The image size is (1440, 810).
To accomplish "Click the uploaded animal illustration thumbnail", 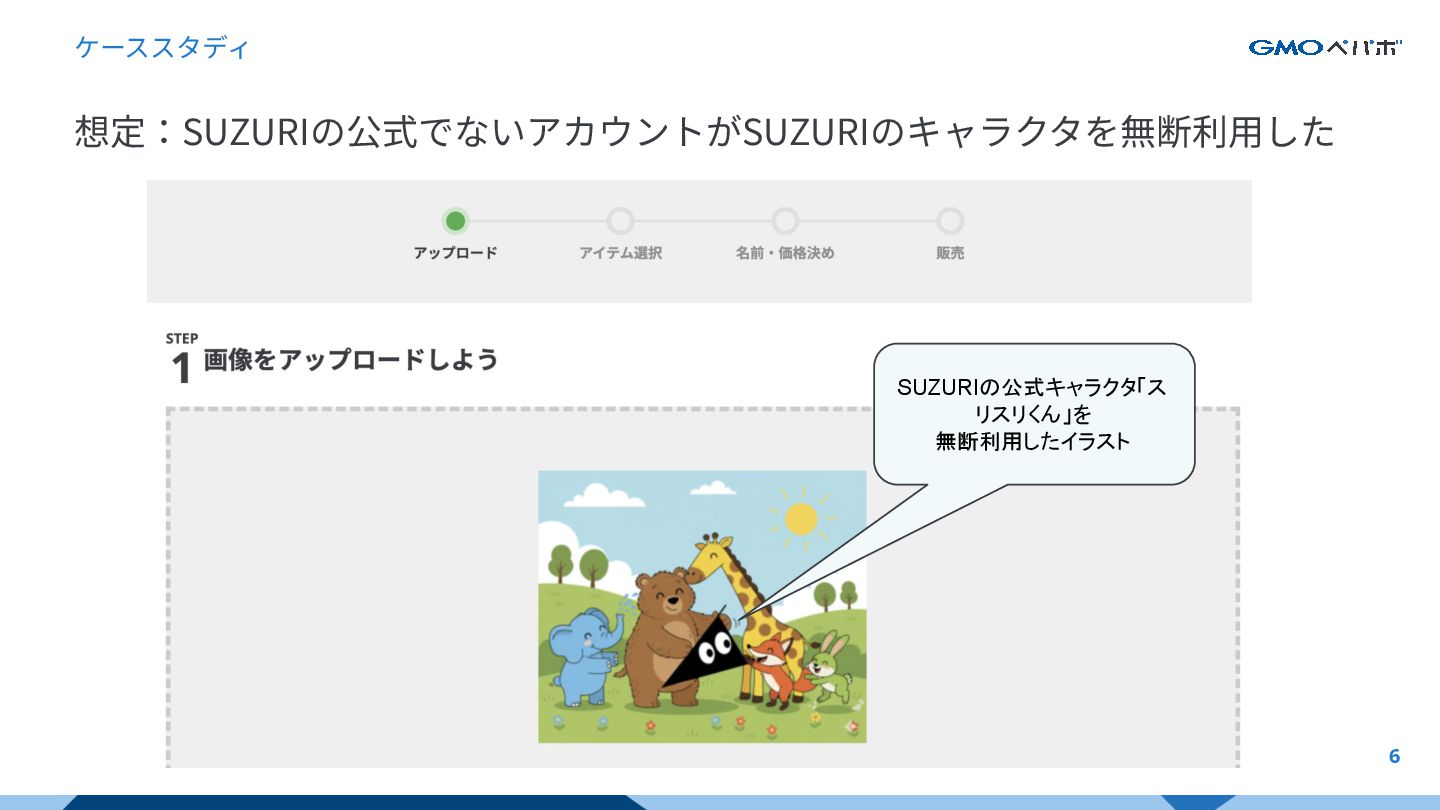I will tap(702, 607).
